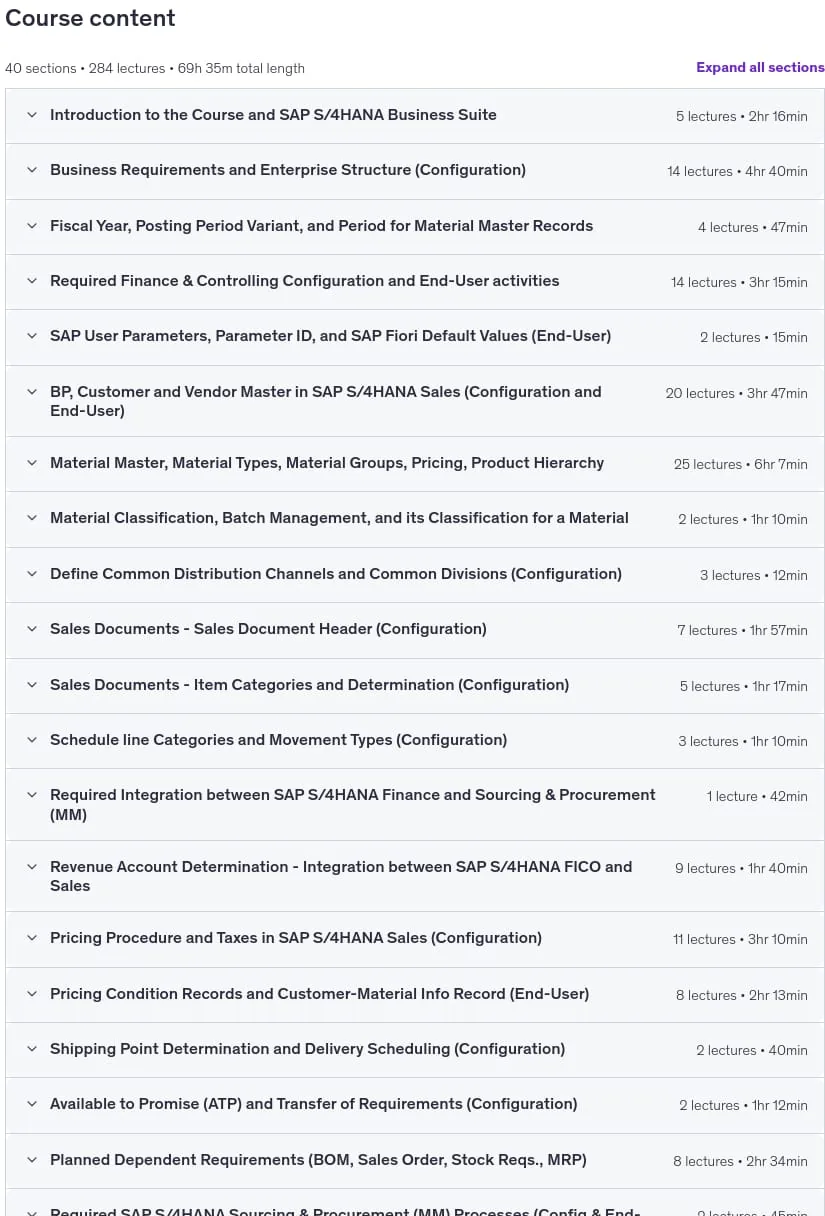This screenshot has width=825, height=1216.
Task: Expand chevron beside BP, Customer and Vendor Master
Action: coord(32,392)
